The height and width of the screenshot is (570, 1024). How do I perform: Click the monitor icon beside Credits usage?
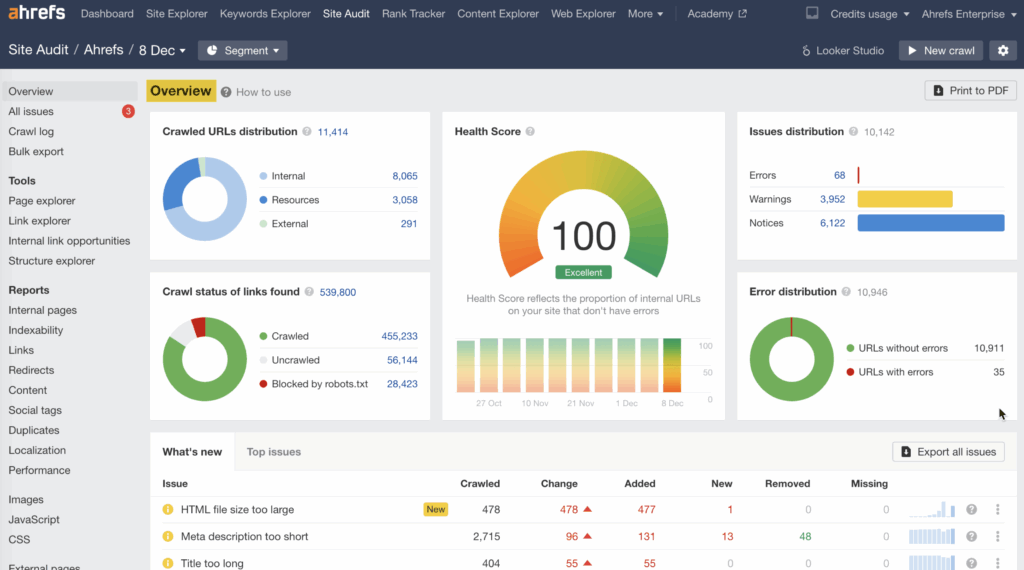(x=812, y=13)
